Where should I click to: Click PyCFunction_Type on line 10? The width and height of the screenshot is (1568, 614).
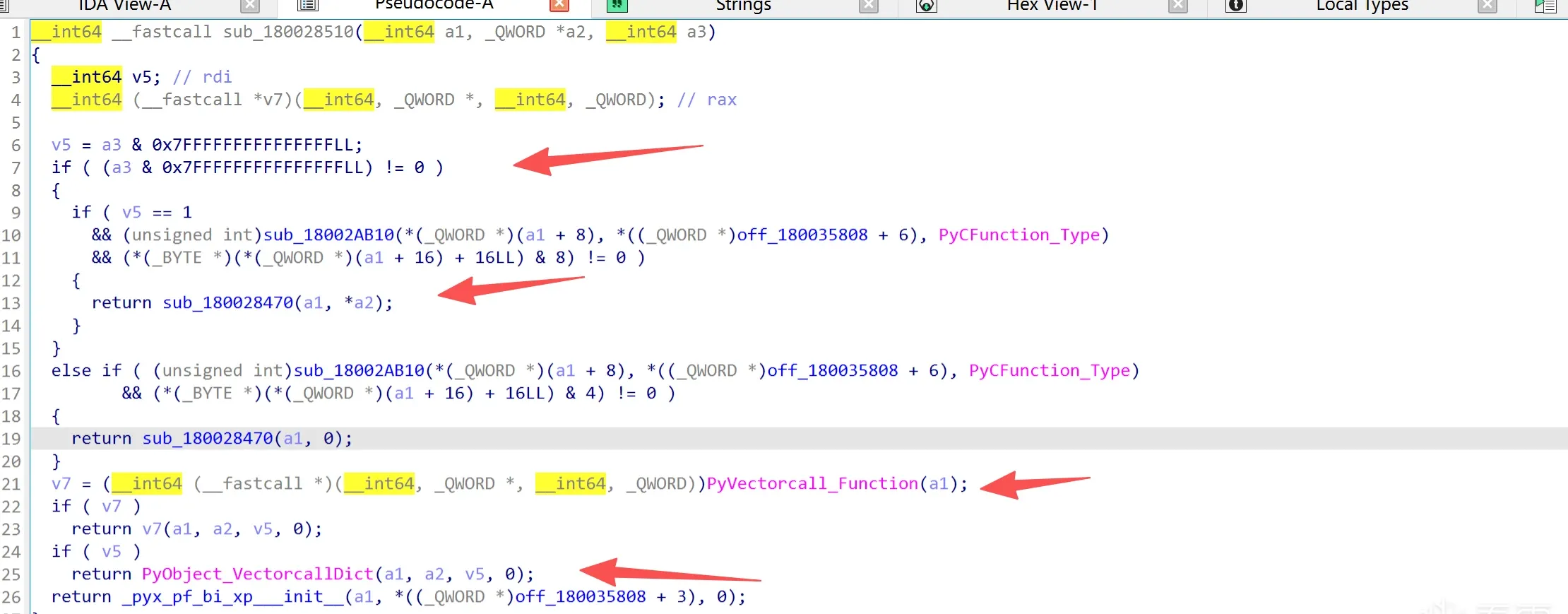pyautogui.click(x=1019, y=235)
